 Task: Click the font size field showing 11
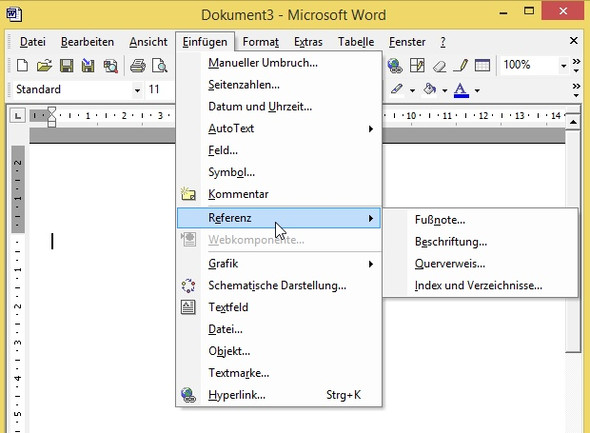point(159,90)
